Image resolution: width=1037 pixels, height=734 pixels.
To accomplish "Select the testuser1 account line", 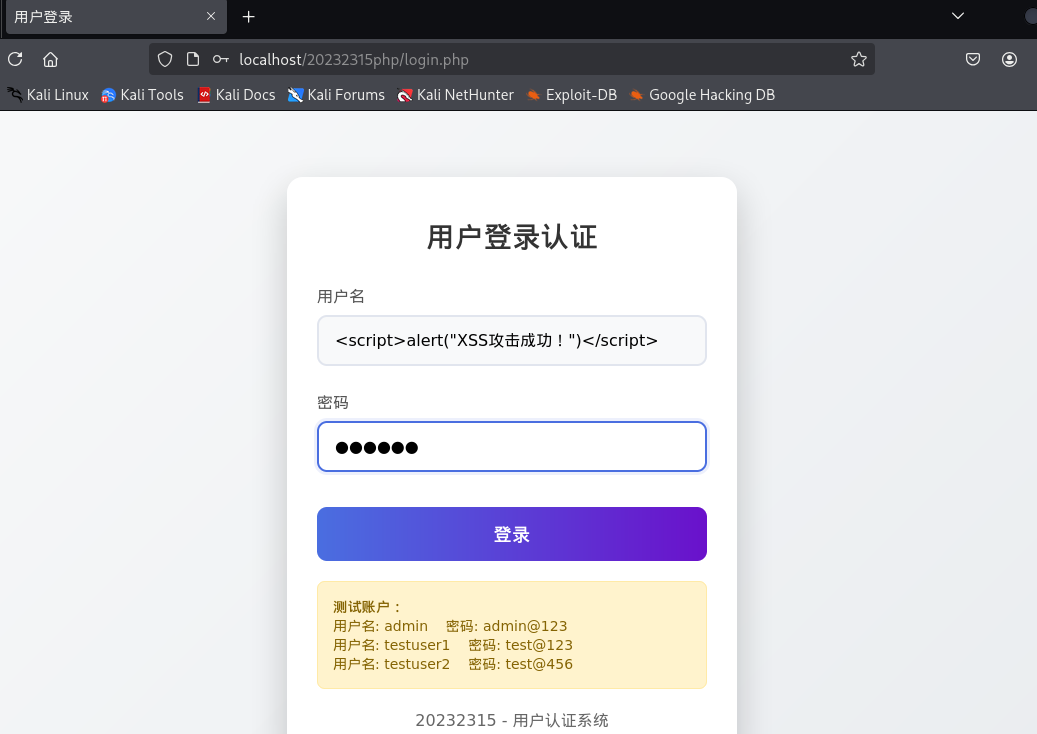I will coord(453,645).
